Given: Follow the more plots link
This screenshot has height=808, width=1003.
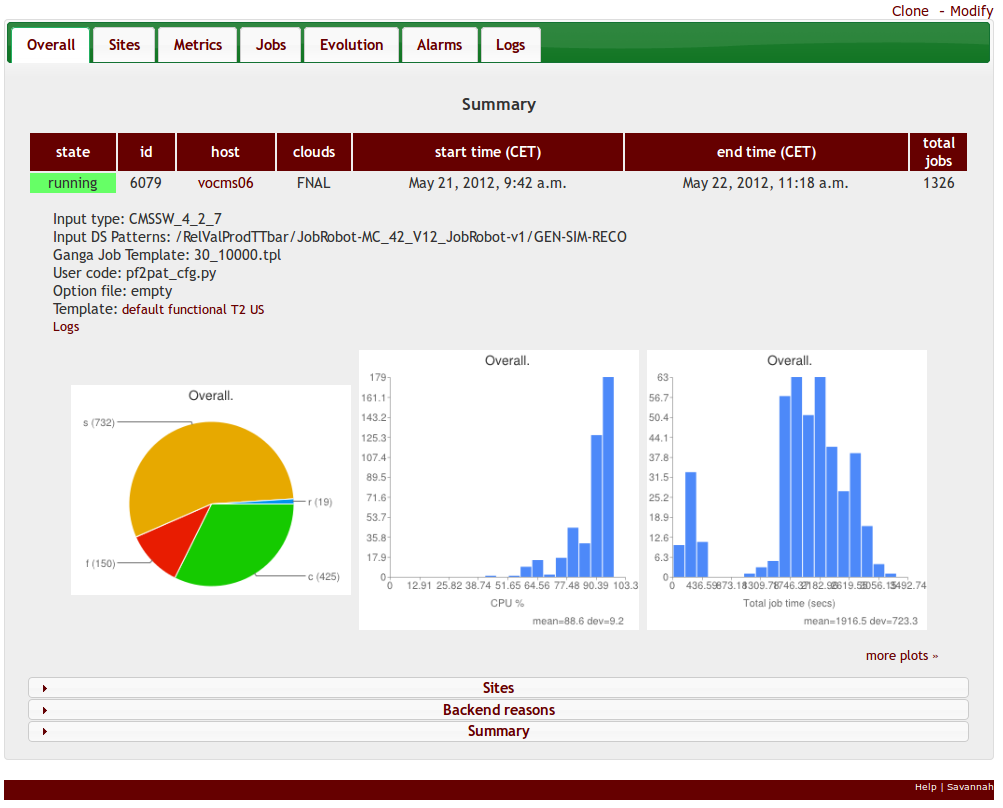Looking at the screenshot, I should [x=901, y=656].
